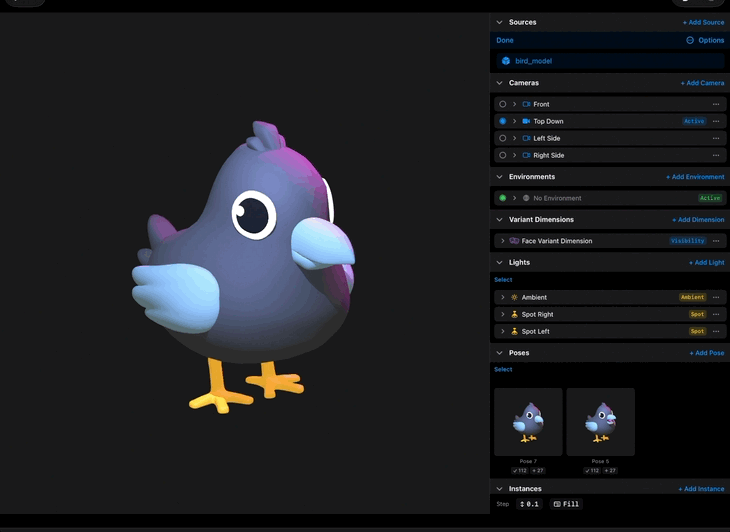
Task: Expand the No Environment row
Action: click(514, 198)
